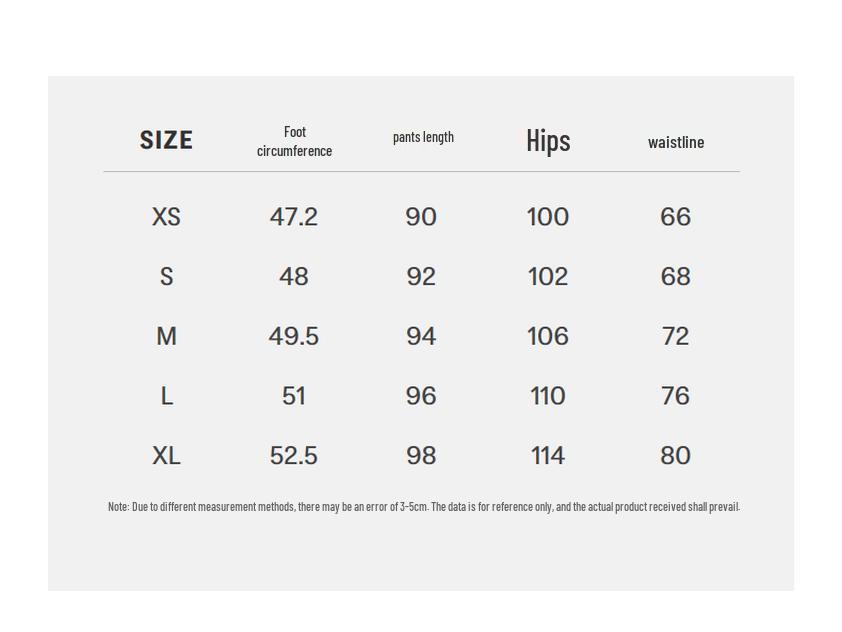
Task: Click foot circumference value 52.5
Action: pos(294,456)
